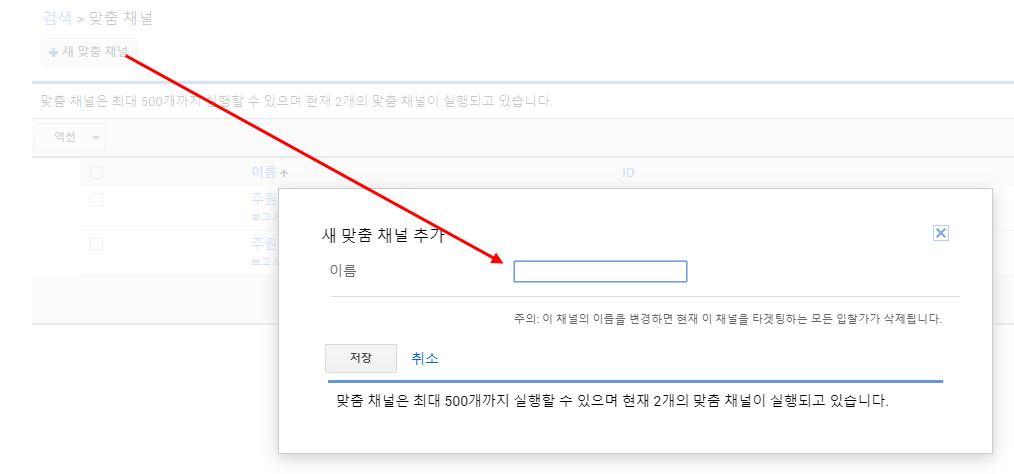Toggle the select-all checkbox in table header
This screenshot has width=1014, height=474.
point(96,173)
